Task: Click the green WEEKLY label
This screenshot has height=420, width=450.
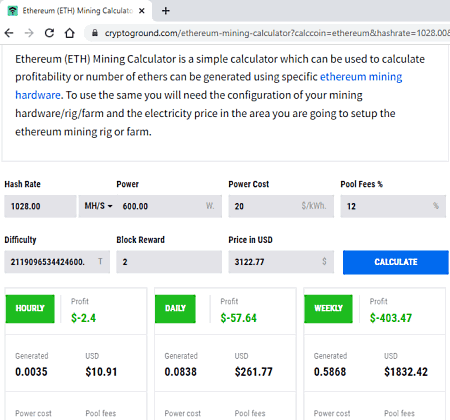Action: point(328,308)
